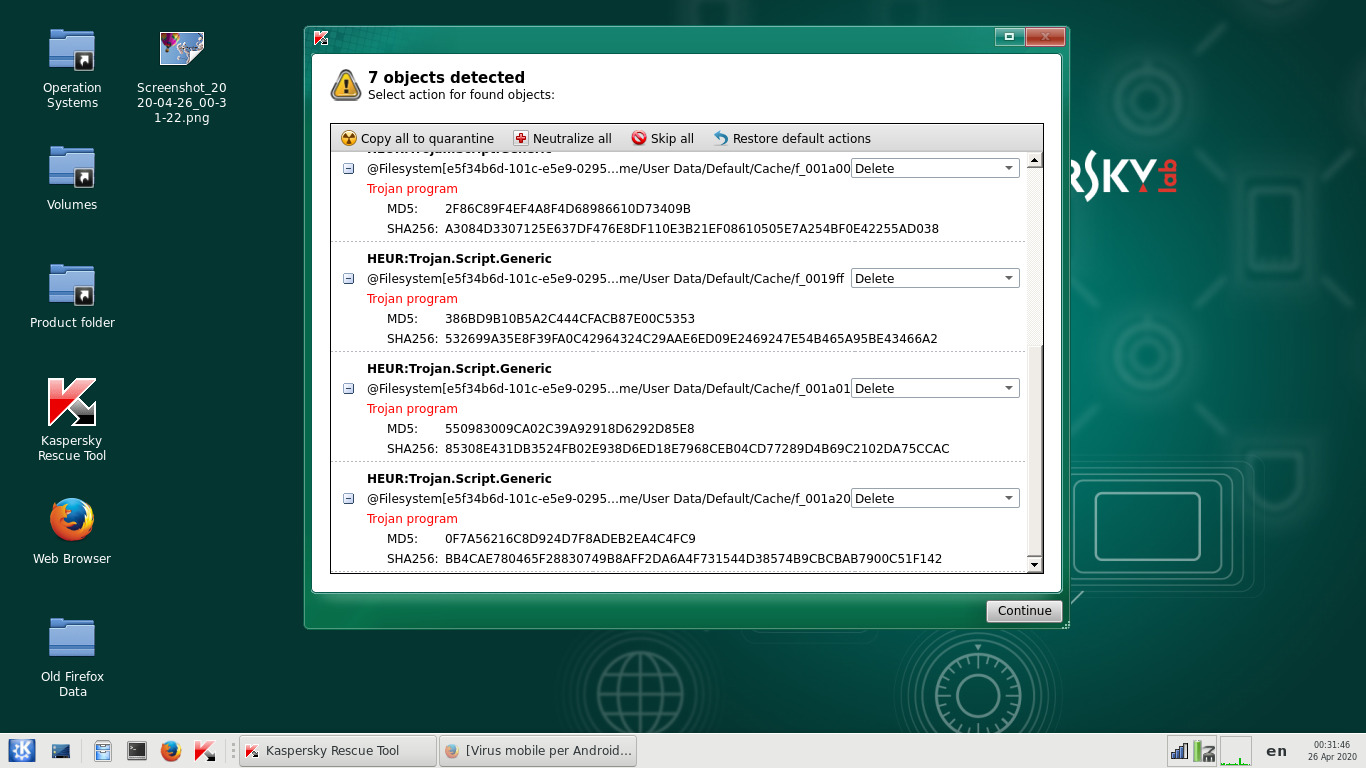The height and width of the screenshot is (768, 1366).
Task: Maximize the Kaspersky detection dialog
Action: 1009,37
